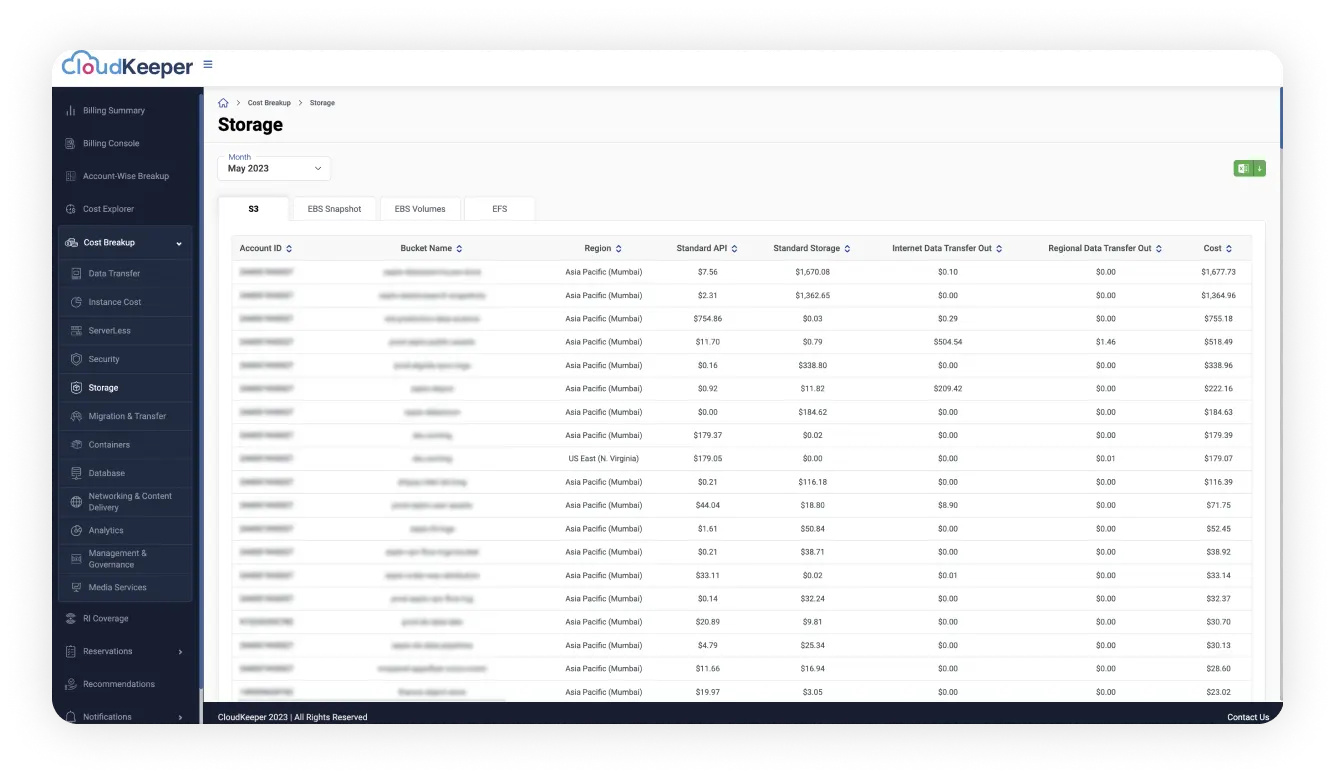Sort by Standard Storage column arrows
This screenshot has width=1335, height=778.
[848, 249]
